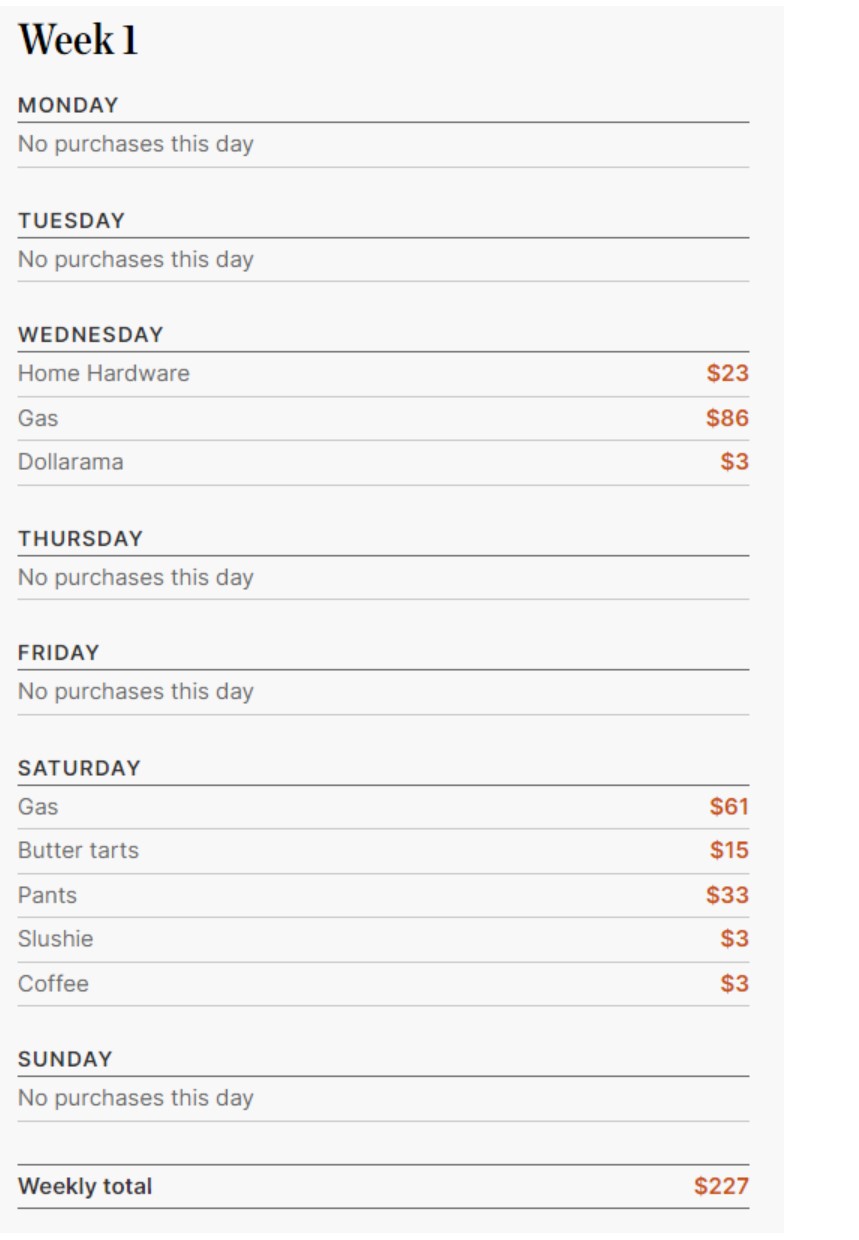859x1240 pixels.
Task: Select the $15 butter tarts amount
Action: (x=729, y=851)
